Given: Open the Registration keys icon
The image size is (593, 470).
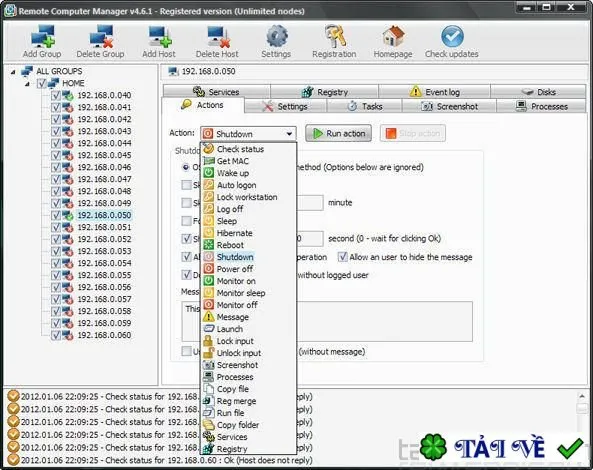Looking at the screenshot, I should click(335, 36).
